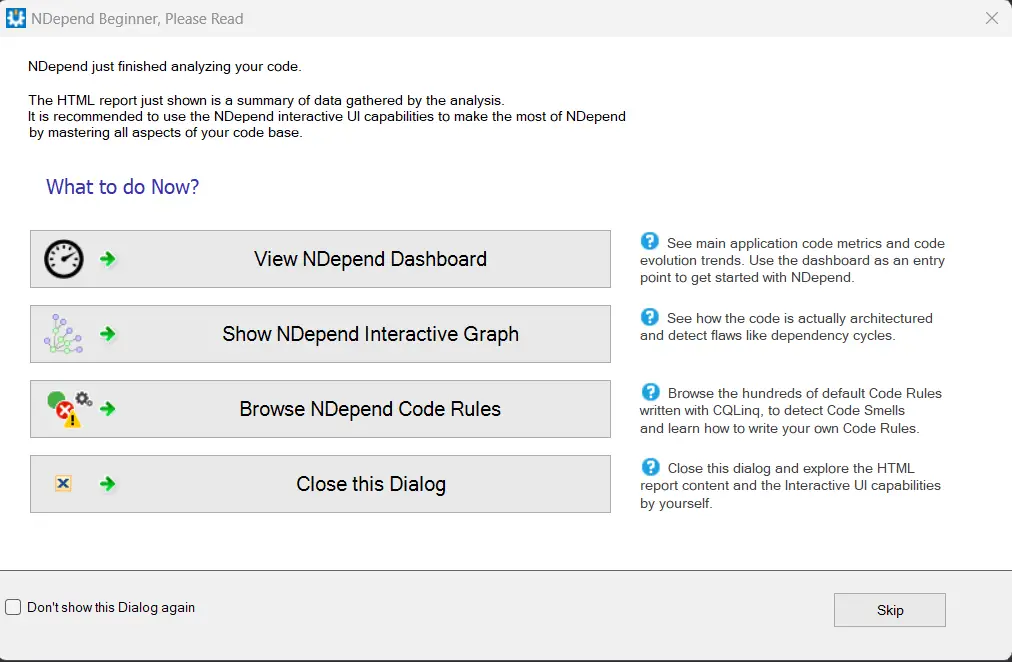Click green arrow beside Show NDepend Interactive Graph
The height and width of the screenshot is (662, 1012).
(x=108, y=334)
